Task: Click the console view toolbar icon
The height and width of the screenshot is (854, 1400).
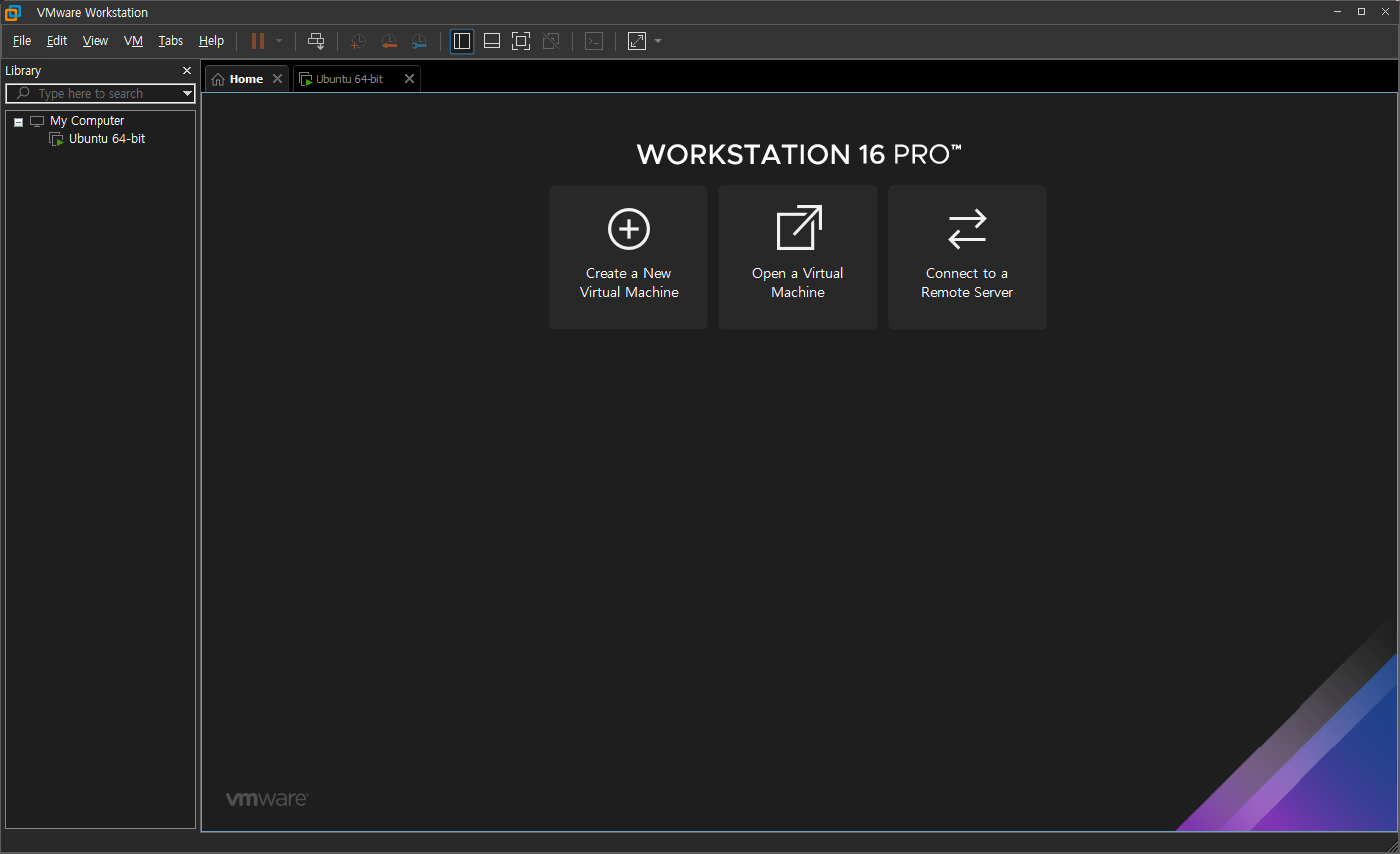Action: click(594, 41)
